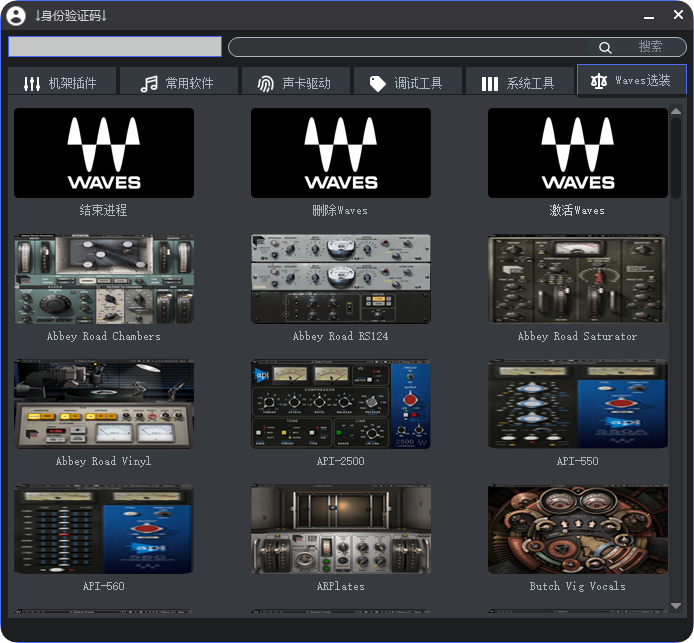694x643 pixels.
Task: Choose the ARPlates reverb thumbnail
Action: pos(341,529)
